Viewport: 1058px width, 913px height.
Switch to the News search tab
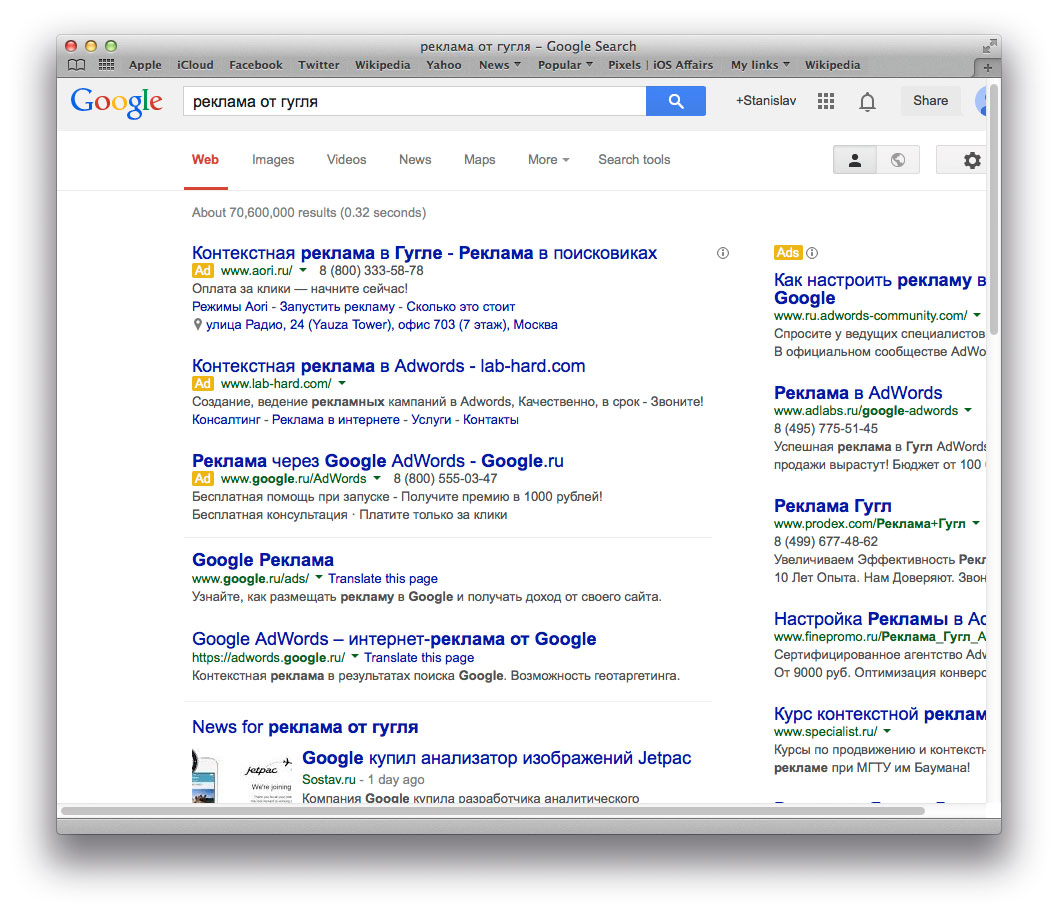415,160
